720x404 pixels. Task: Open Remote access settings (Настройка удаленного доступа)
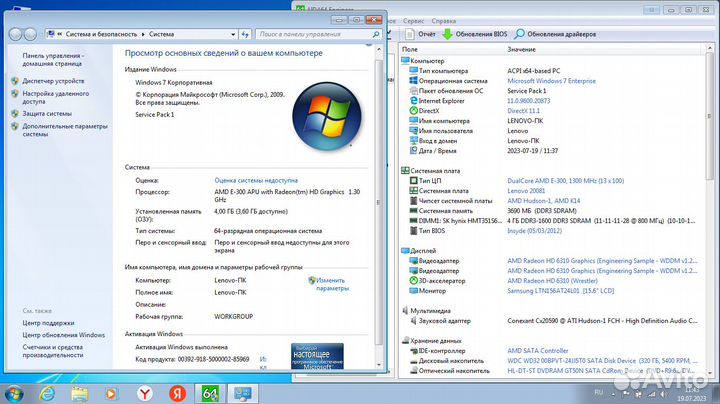56,97
